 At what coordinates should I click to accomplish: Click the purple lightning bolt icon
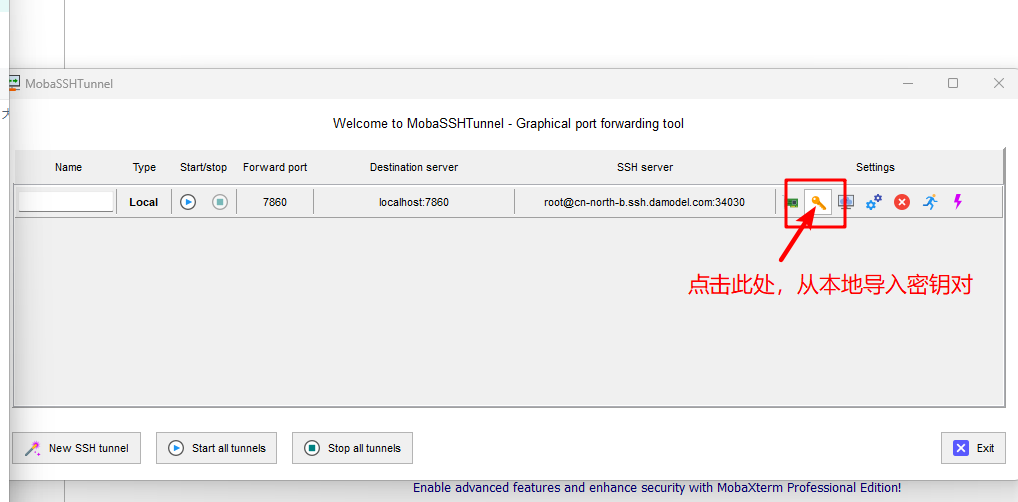pos(958,202)
